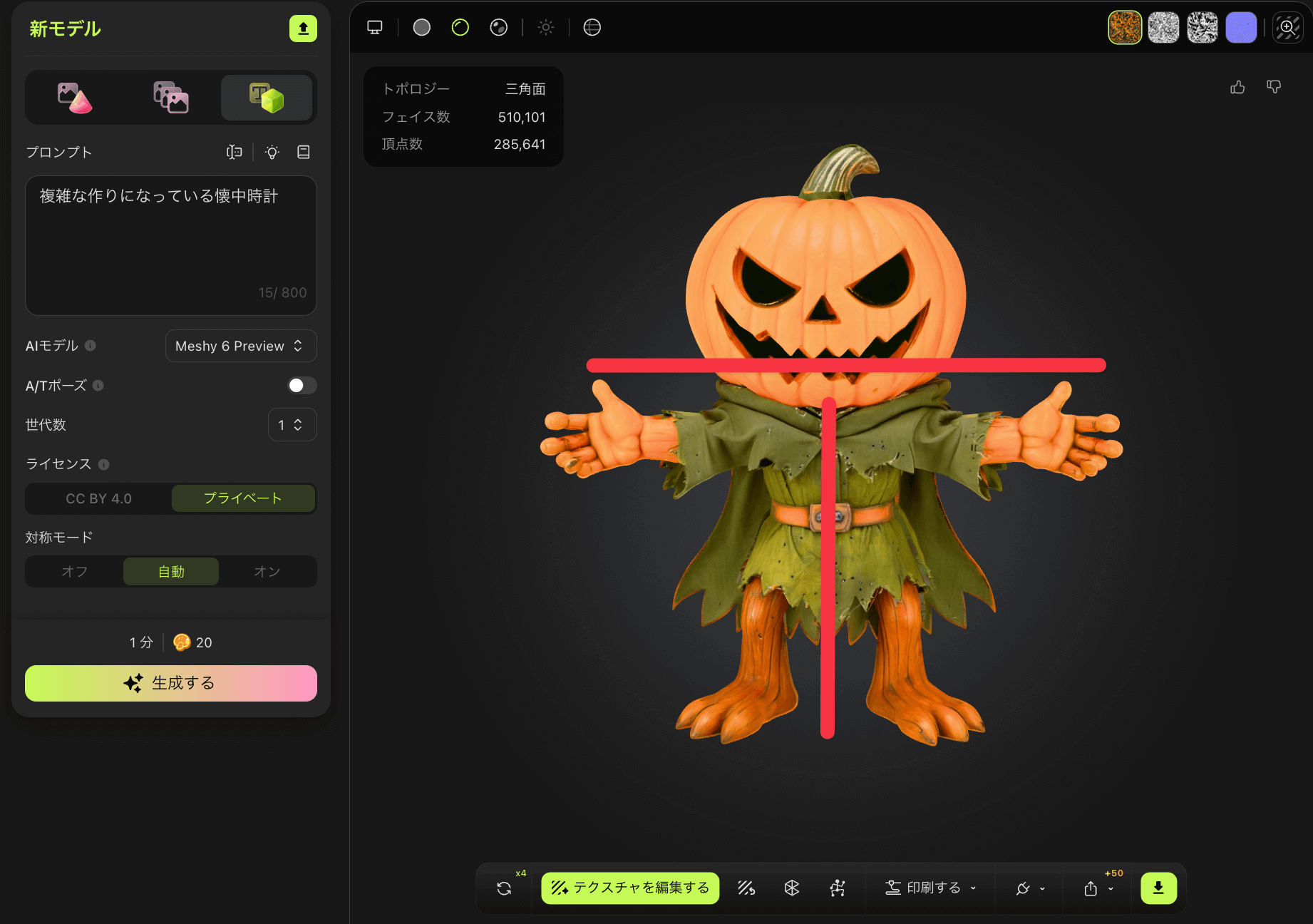Click the rigging animate figure icon
Image resolution: width=1313 pixels, height=924 pixels.
pyautogui.click(x=838, y=888)
